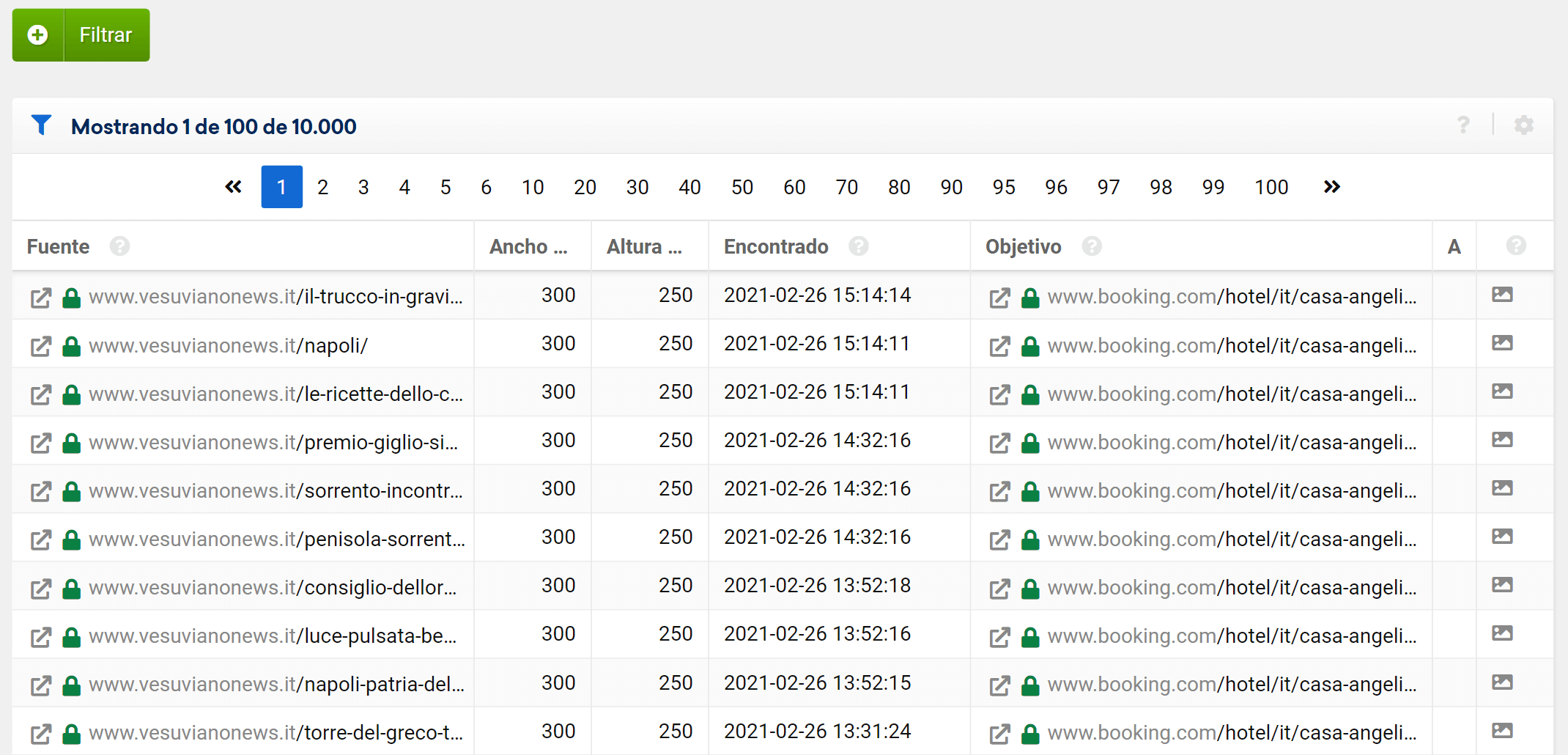
Task: View banner image icon for torre-del-greco row
Action: (x=1501, y=731)
